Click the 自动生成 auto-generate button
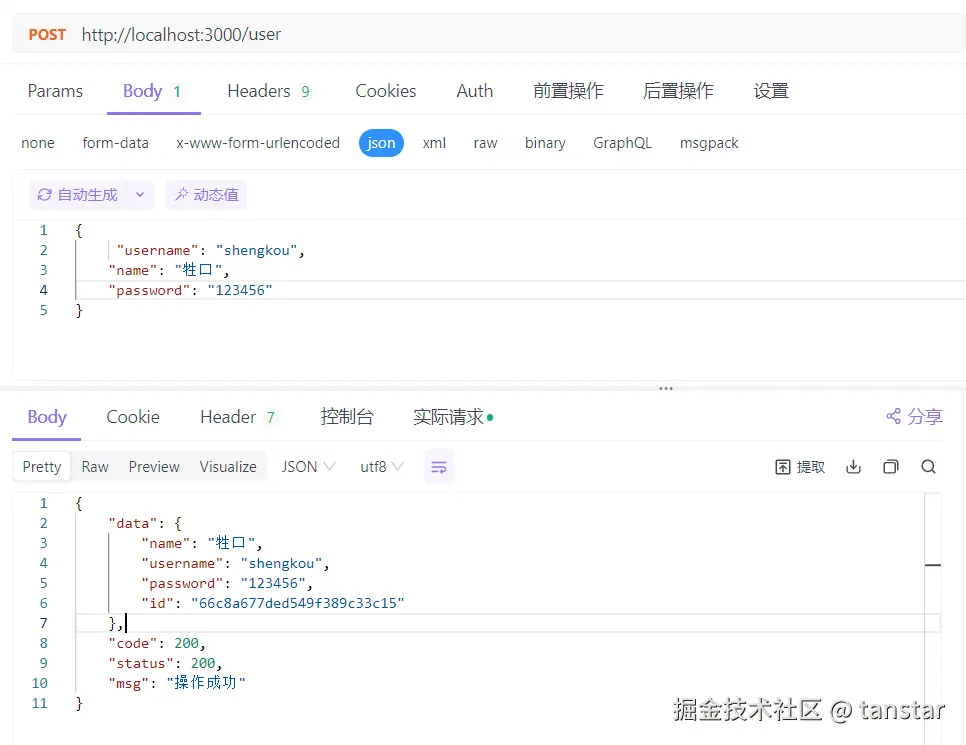This screenshot has width=966, height=745. pos(78,195)
